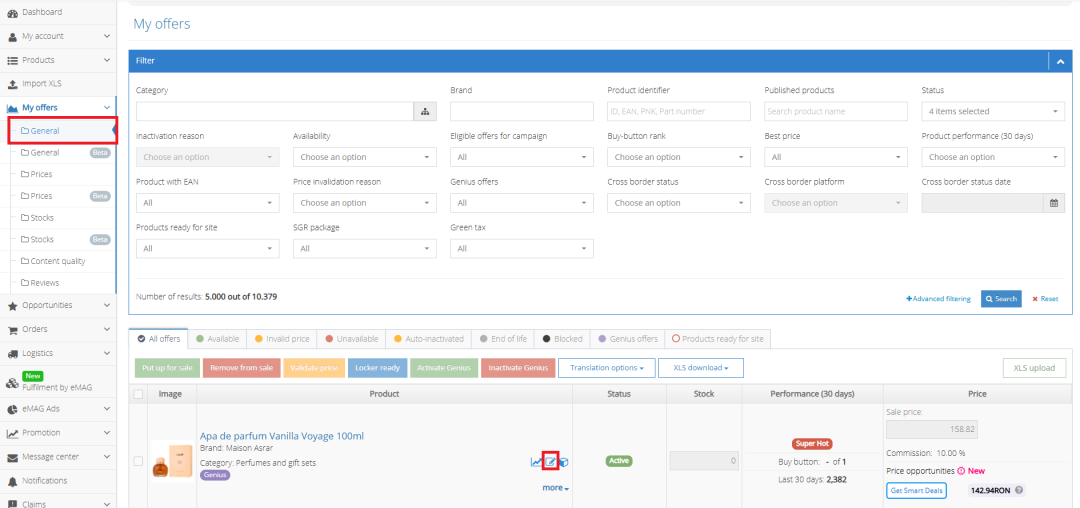Click the Fulfilment by eMAG boxes icon

pos(12,384)
